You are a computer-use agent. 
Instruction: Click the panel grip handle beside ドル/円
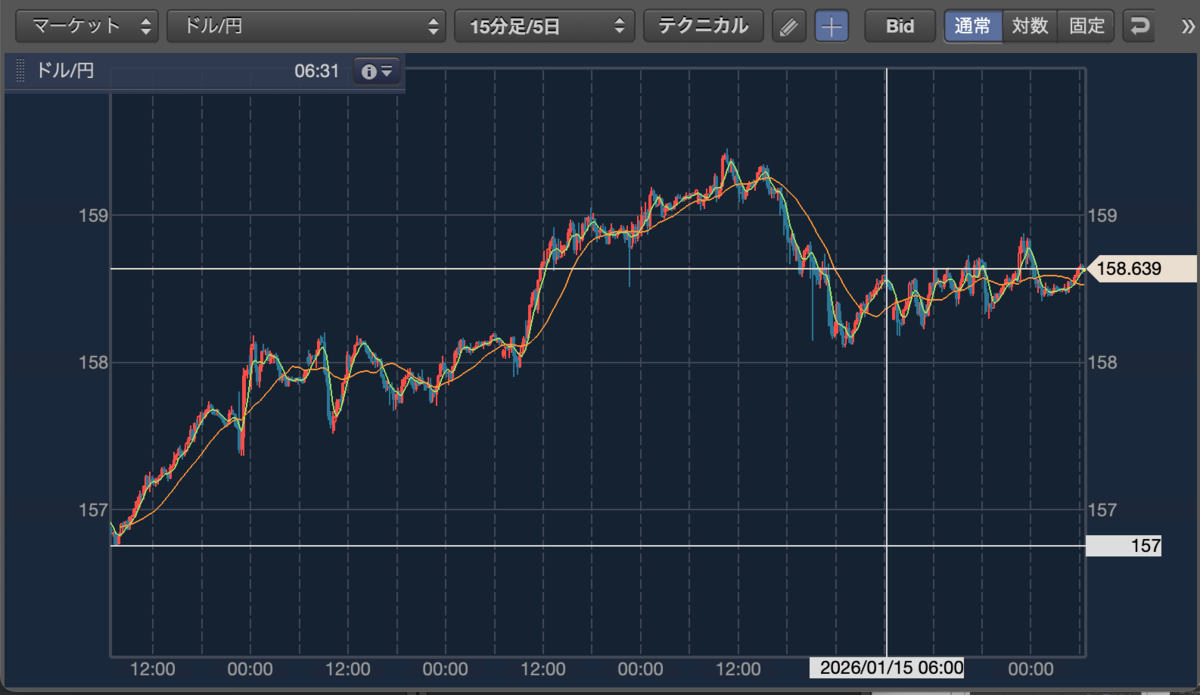tap(21, 72)
